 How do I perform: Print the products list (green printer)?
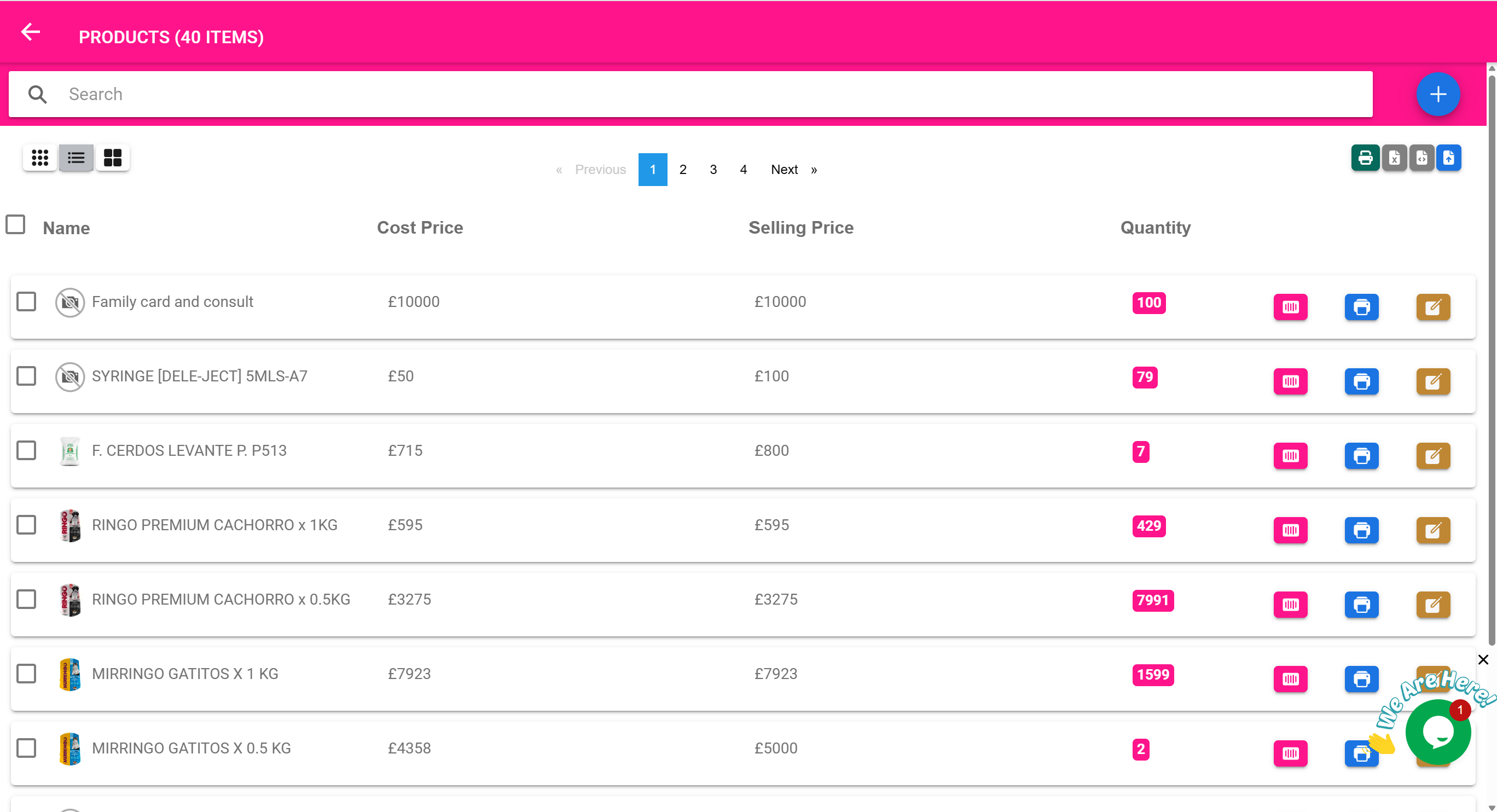[1365, 158]
